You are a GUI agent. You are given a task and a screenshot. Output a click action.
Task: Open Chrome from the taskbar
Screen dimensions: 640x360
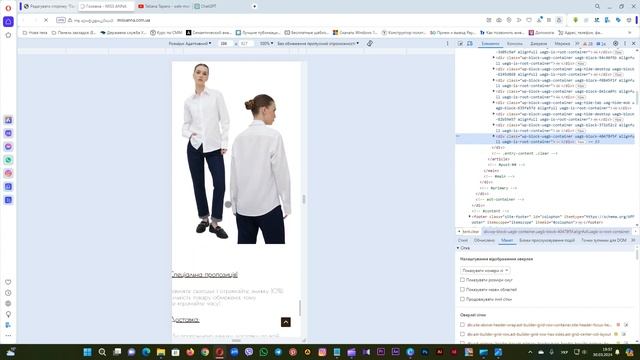coord(205,352)
